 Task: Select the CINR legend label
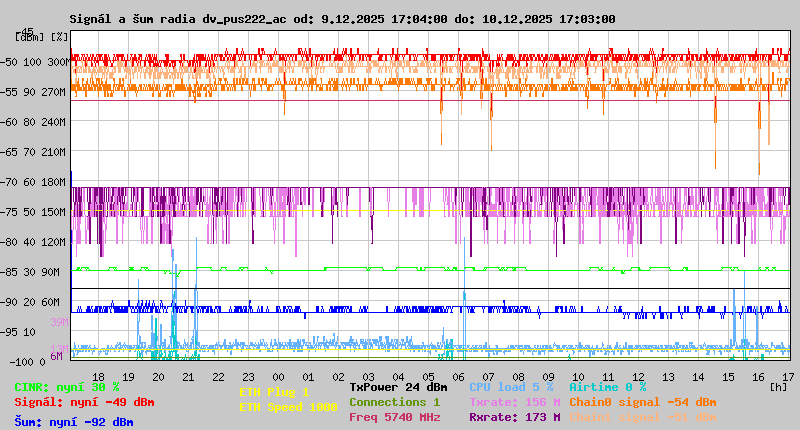(x=67, y=387)
